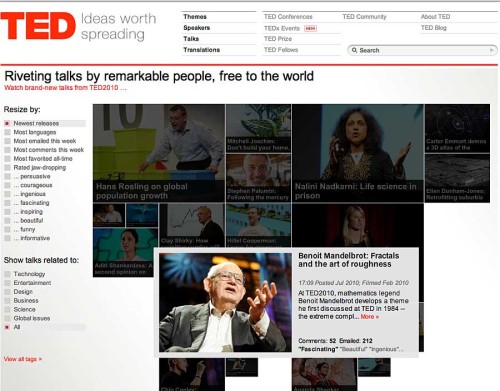Image resolution: width=500 pixels, height=391 pixels.
Task: Select All topics filter
Action: click(x=45, y=327)
